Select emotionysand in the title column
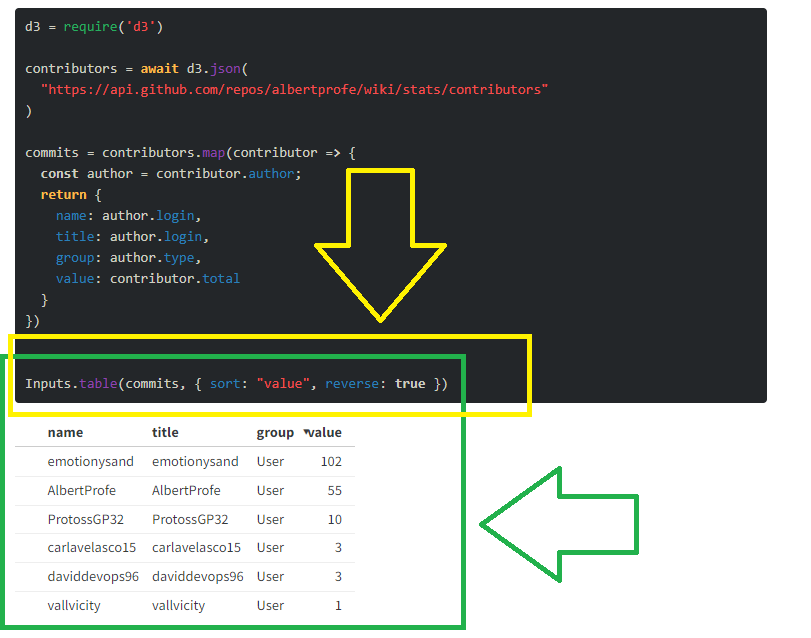The height and width of the screenshot is (638, 811). (195, 462)
